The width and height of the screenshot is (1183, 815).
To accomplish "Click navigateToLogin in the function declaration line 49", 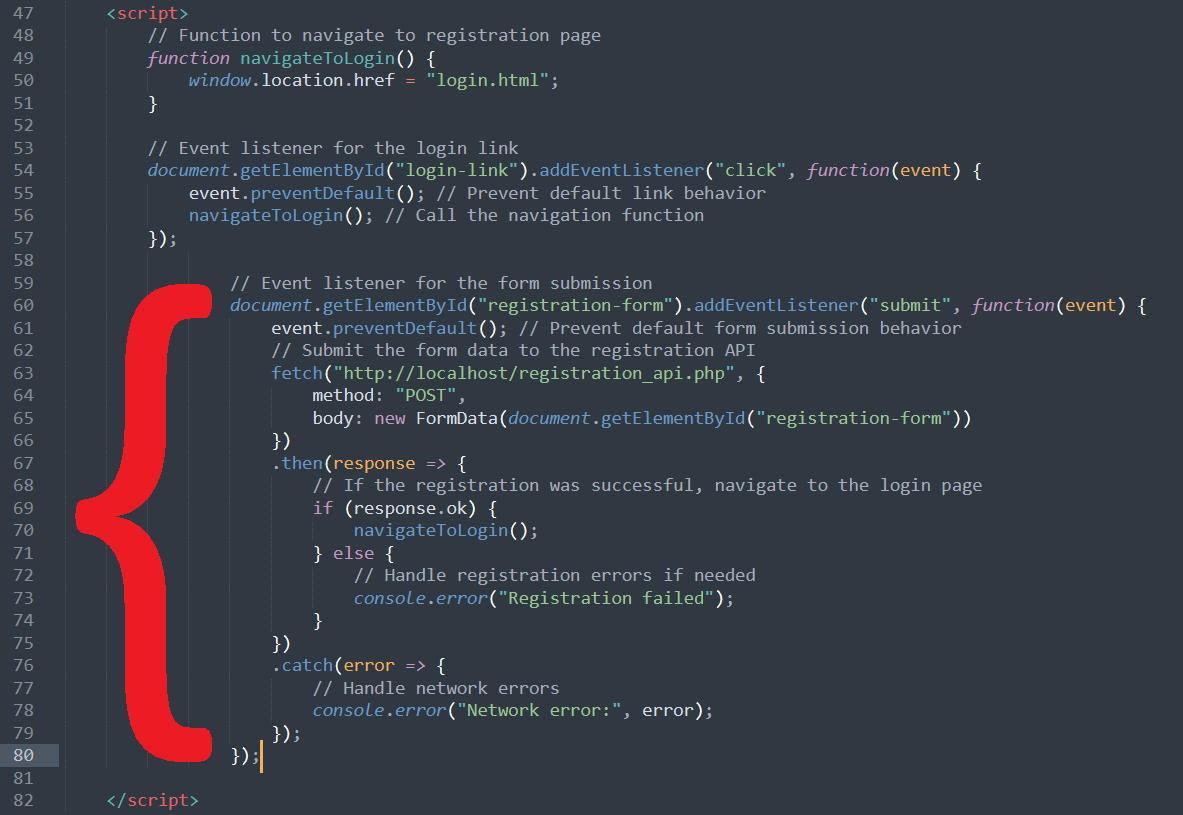I will point(318,58).
